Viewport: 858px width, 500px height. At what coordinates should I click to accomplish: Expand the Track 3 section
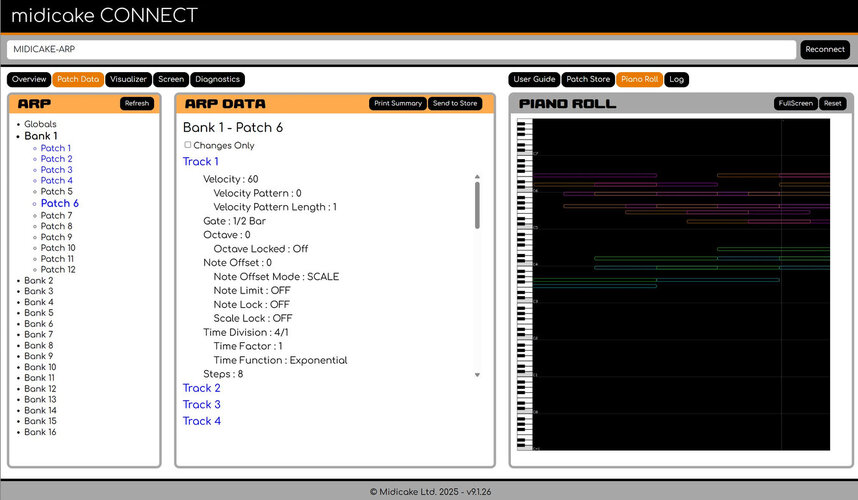tap(201, 404)
